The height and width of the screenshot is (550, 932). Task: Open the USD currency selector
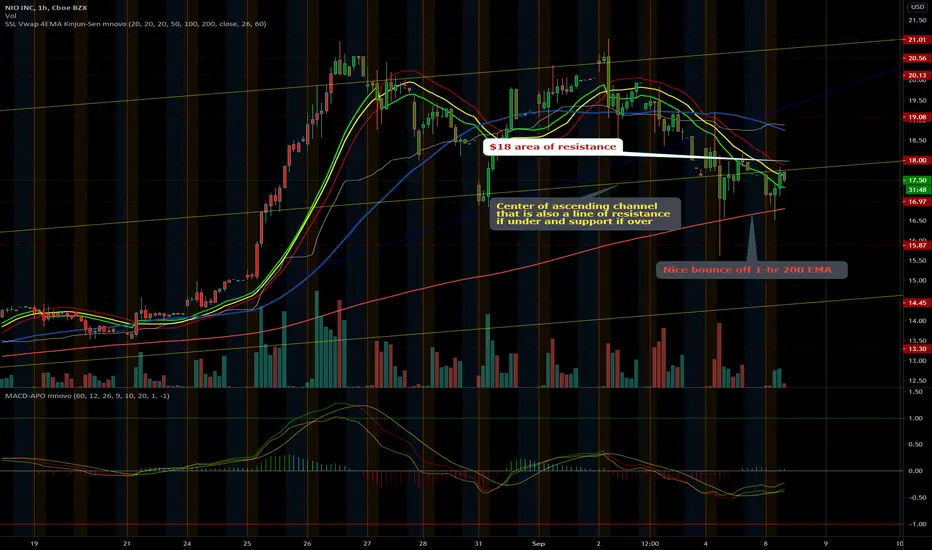coord(916,7)
